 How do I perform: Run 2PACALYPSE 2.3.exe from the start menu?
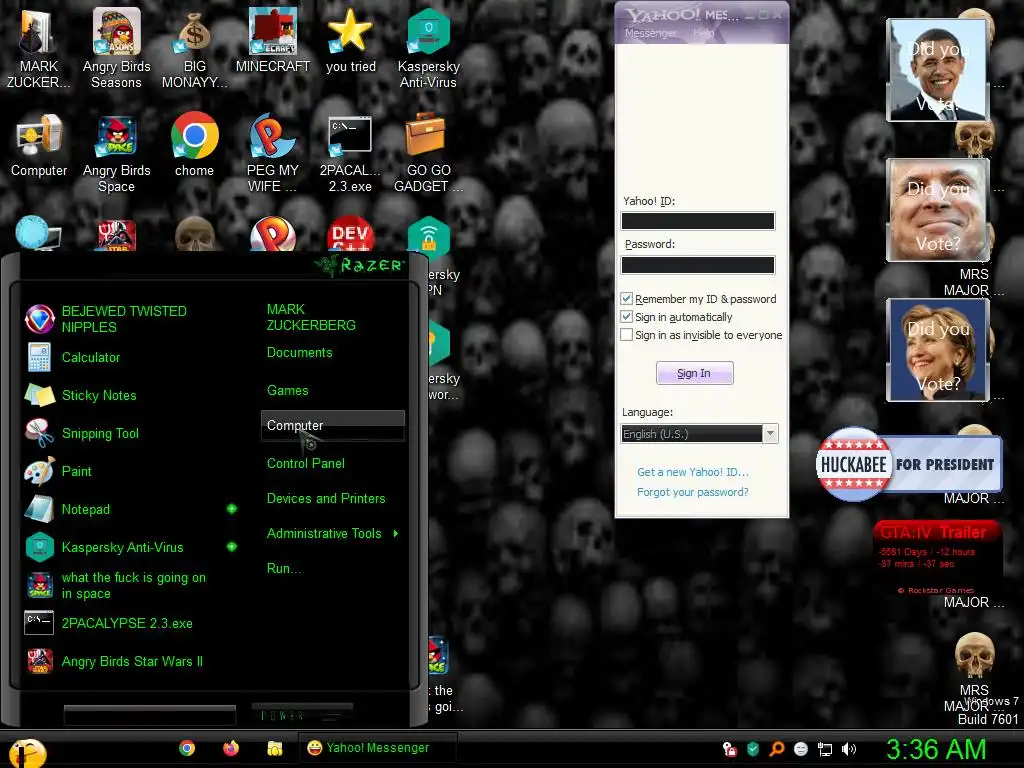108,623
